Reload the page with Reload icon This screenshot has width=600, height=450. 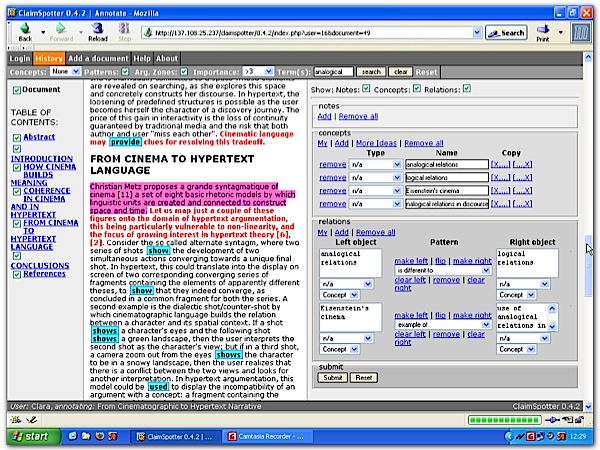click(98, 29)
